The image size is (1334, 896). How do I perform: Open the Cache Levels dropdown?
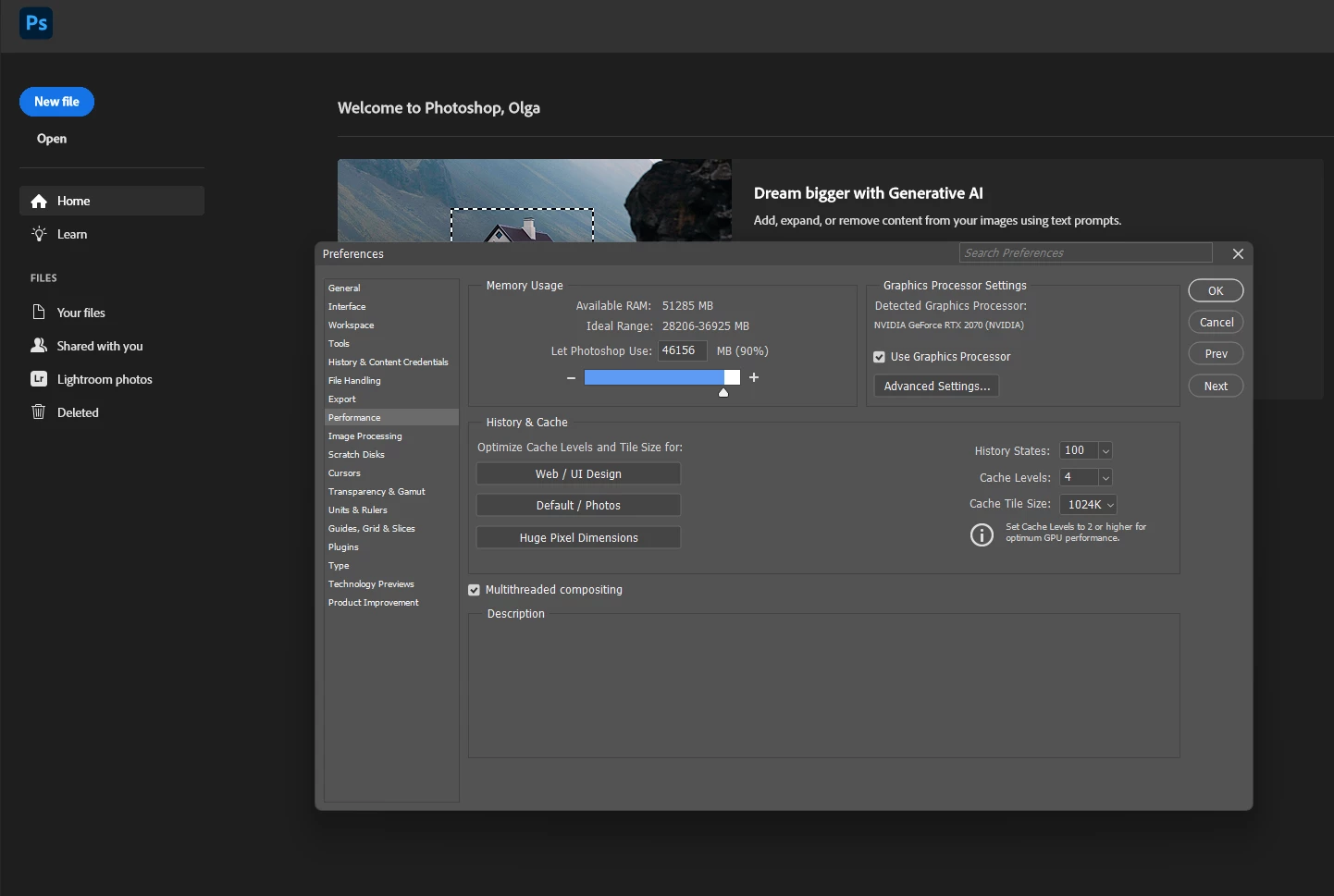click(x=1105, y=478)
